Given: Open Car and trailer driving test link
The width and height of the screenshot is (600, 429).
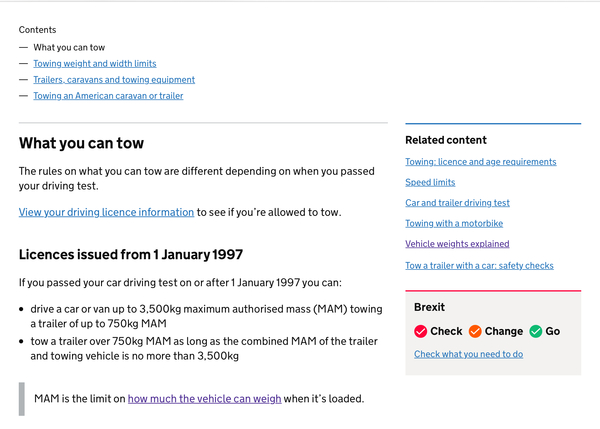Looking at the screenshot, I should [457, 203].
